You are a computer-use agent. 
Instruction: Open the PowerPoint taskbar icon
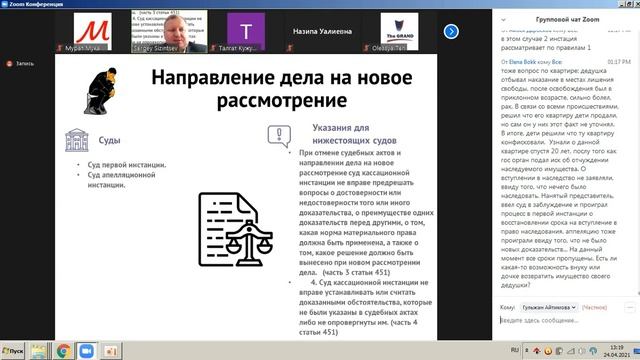110,351
